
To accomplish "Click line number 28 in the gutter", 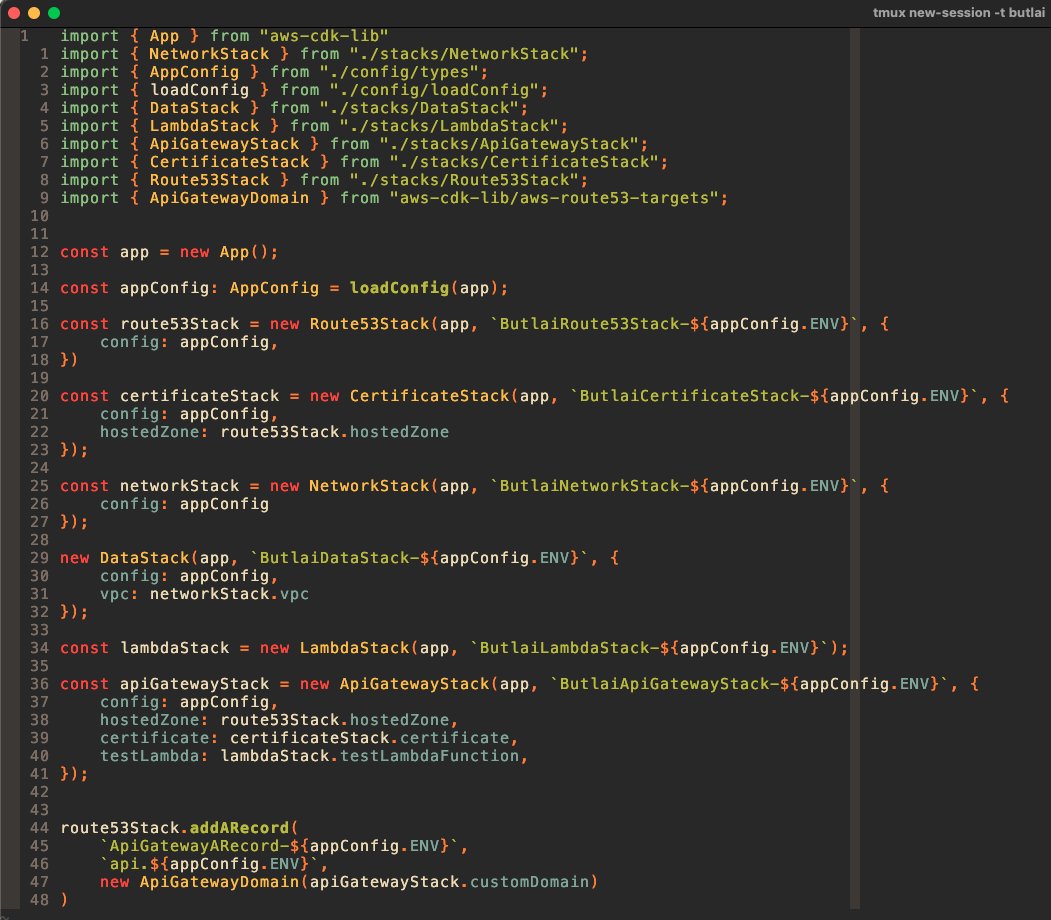I will (x=40, y=540).
